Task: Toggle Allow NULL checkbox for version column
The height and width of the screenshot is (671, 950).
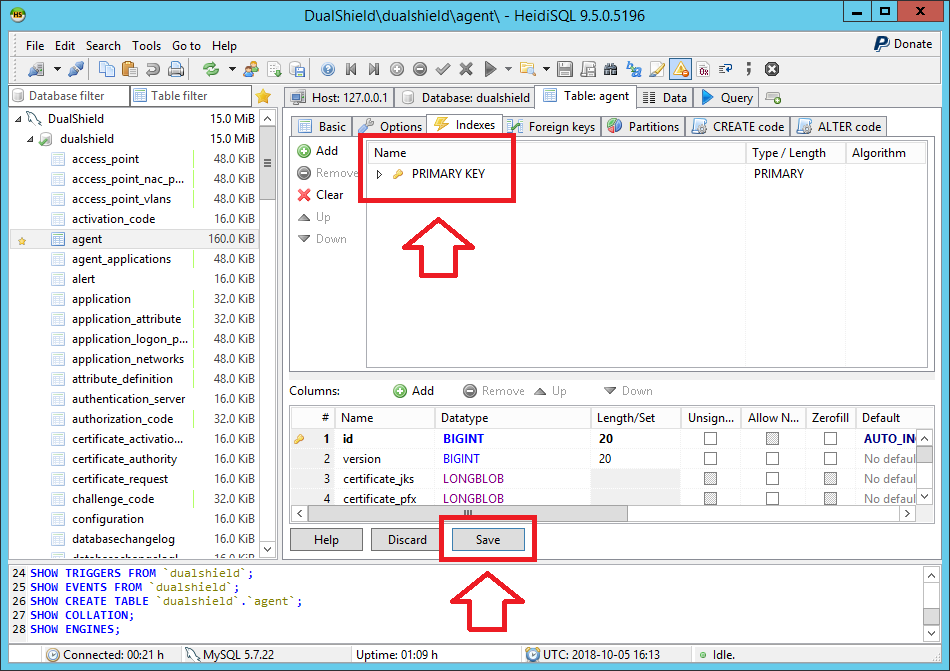Action: click(772, 459)
